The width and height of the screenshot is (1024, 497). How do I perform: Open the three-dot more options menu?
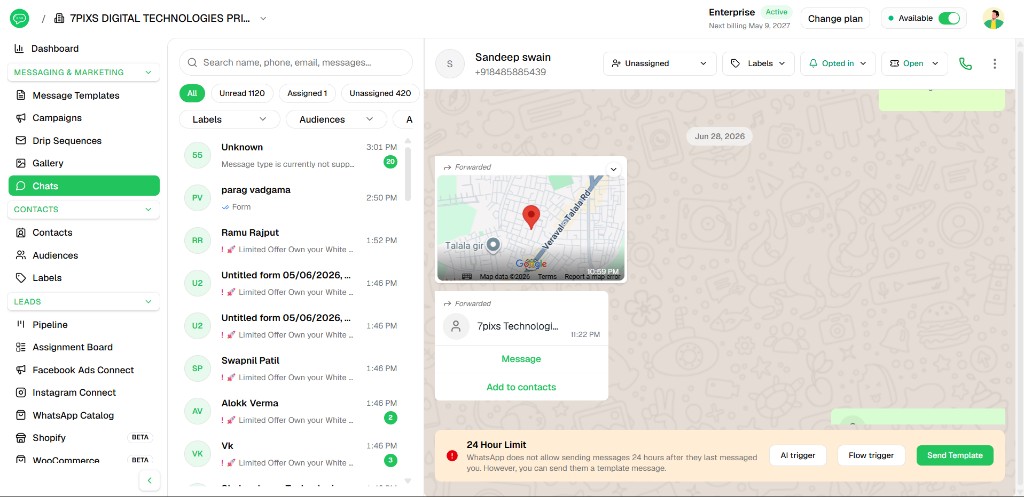[995, 63]
